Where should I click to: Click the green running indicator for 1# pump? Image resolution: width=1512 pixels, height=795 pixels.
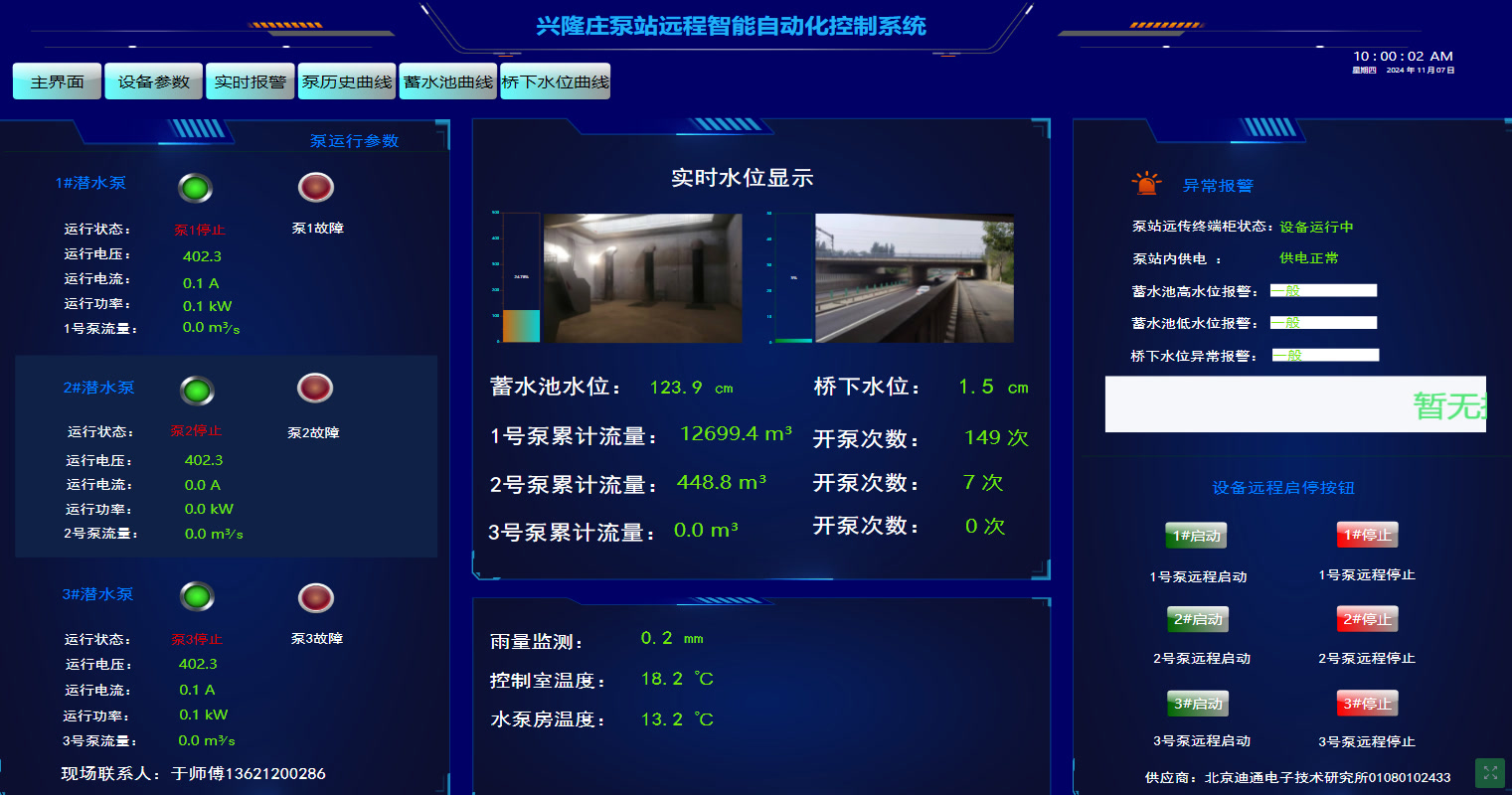pyautogui.click(x=196, y=188)
